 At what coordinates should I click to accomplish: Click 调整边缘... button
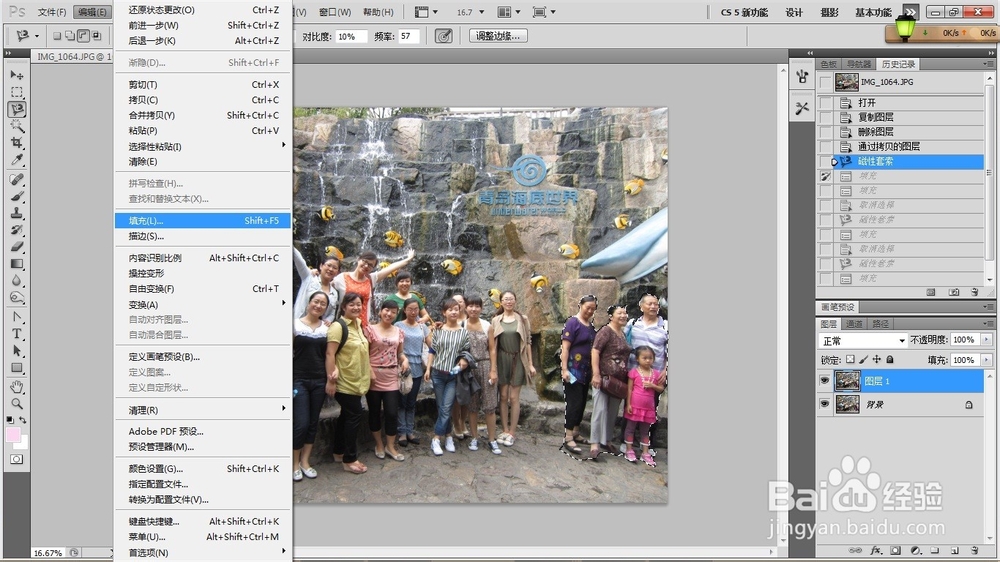click(x=497, y=36)
